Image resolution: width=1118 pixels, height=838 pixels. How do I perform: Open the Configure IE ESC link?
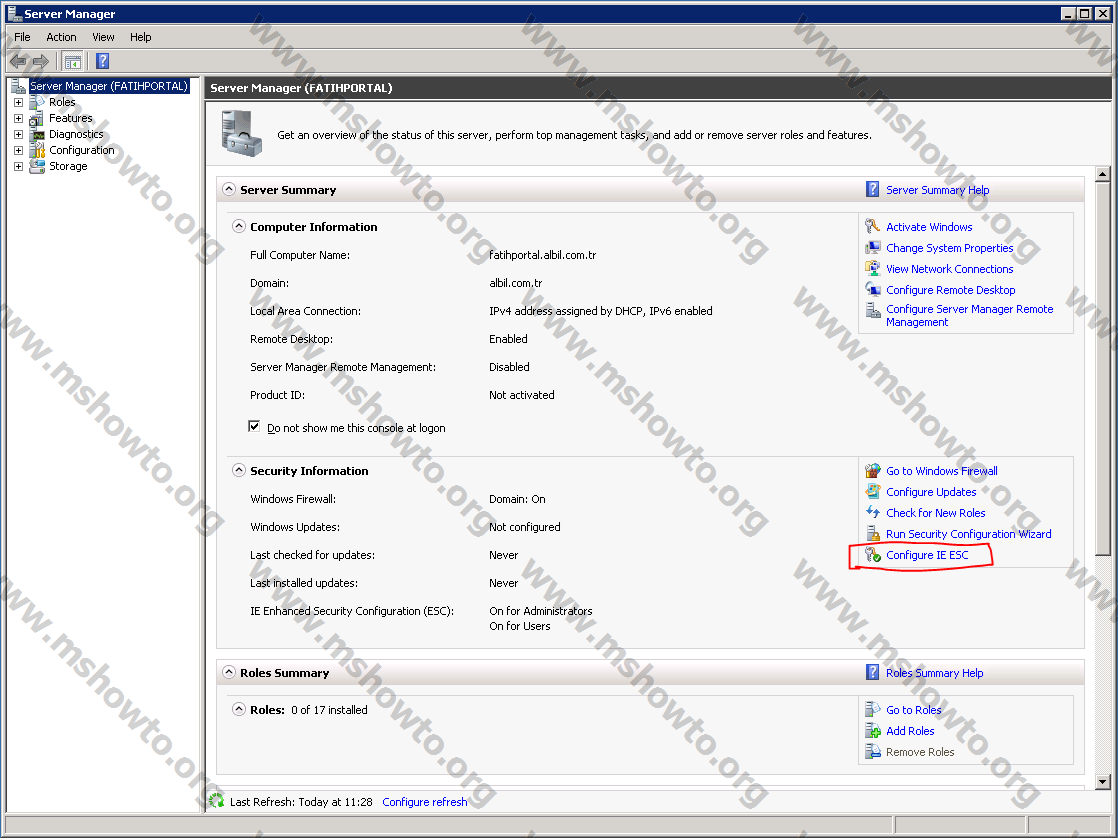click(927, 555)
